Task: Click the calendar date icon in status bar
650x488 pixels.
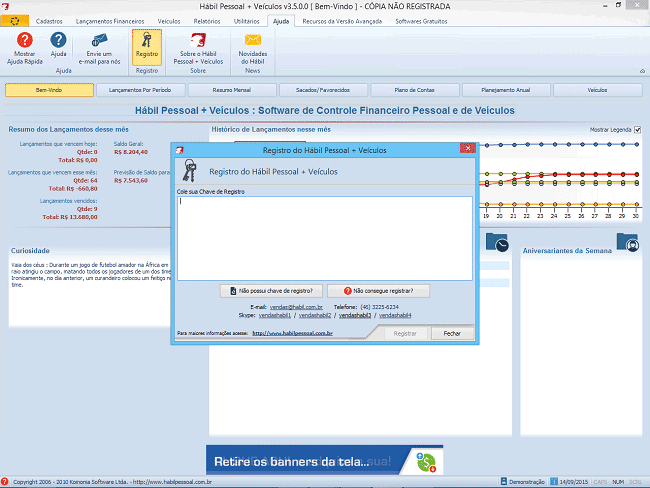Action: click(x=554, y=481)
